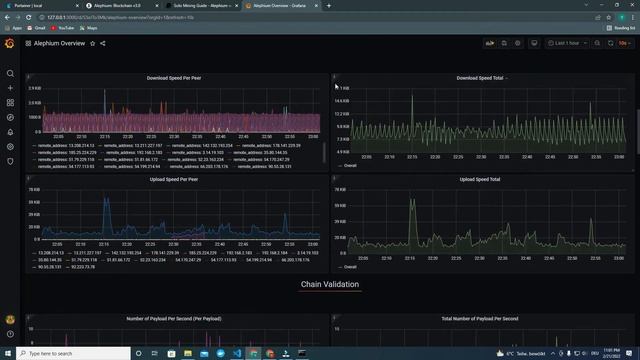Image resolution: width=640 pixels, height=360 pixels.
Task: Open dashboard settings gear in the toolbar
Action: point(518,43)
